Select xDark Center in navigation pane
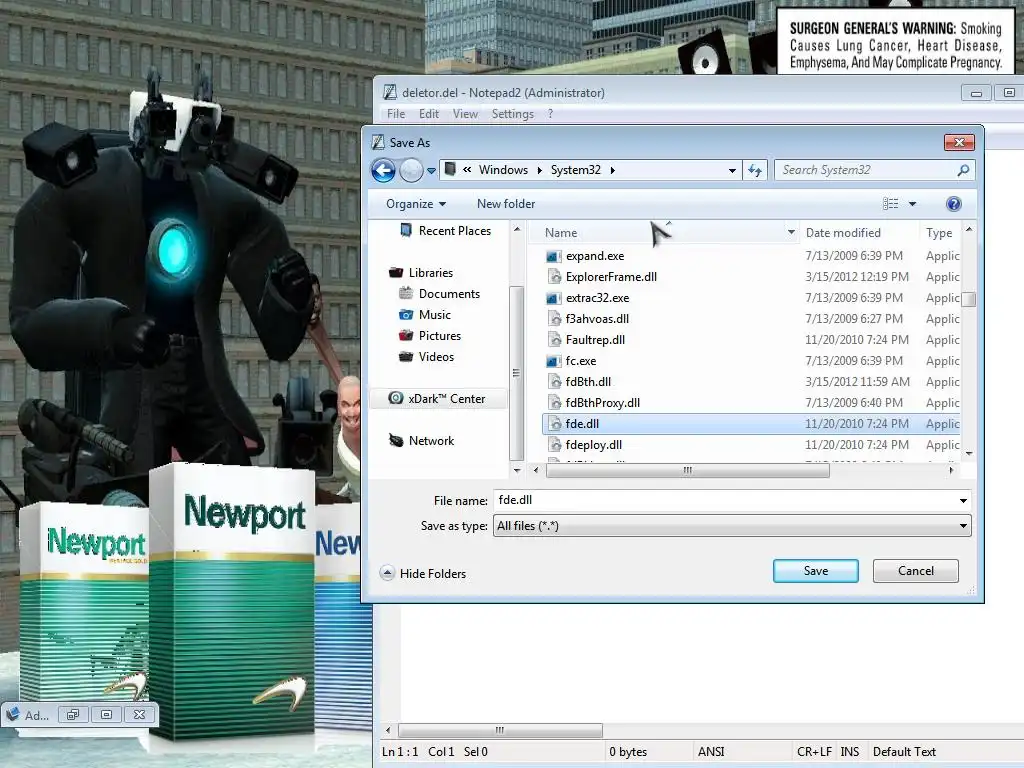 [x=437, y=398]
